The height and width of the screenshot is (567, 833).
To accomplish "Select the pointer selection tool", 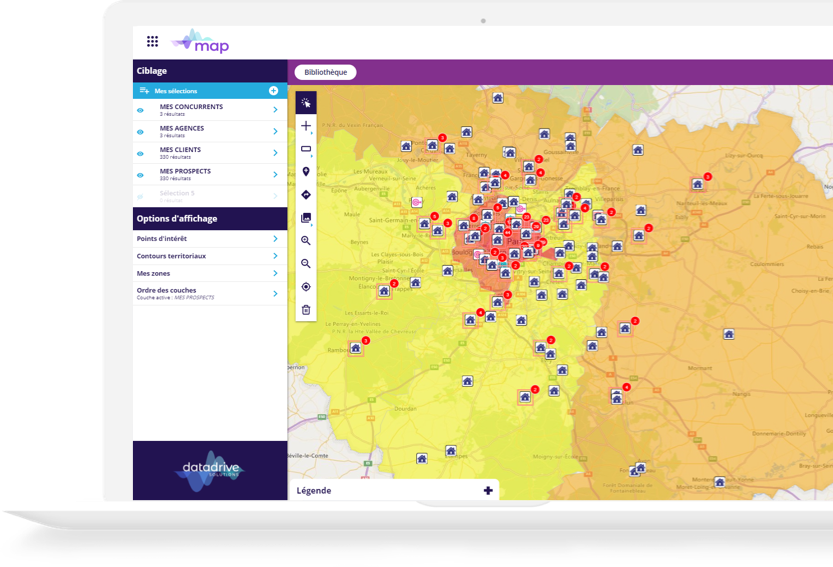I will click(x=306, y=102).
